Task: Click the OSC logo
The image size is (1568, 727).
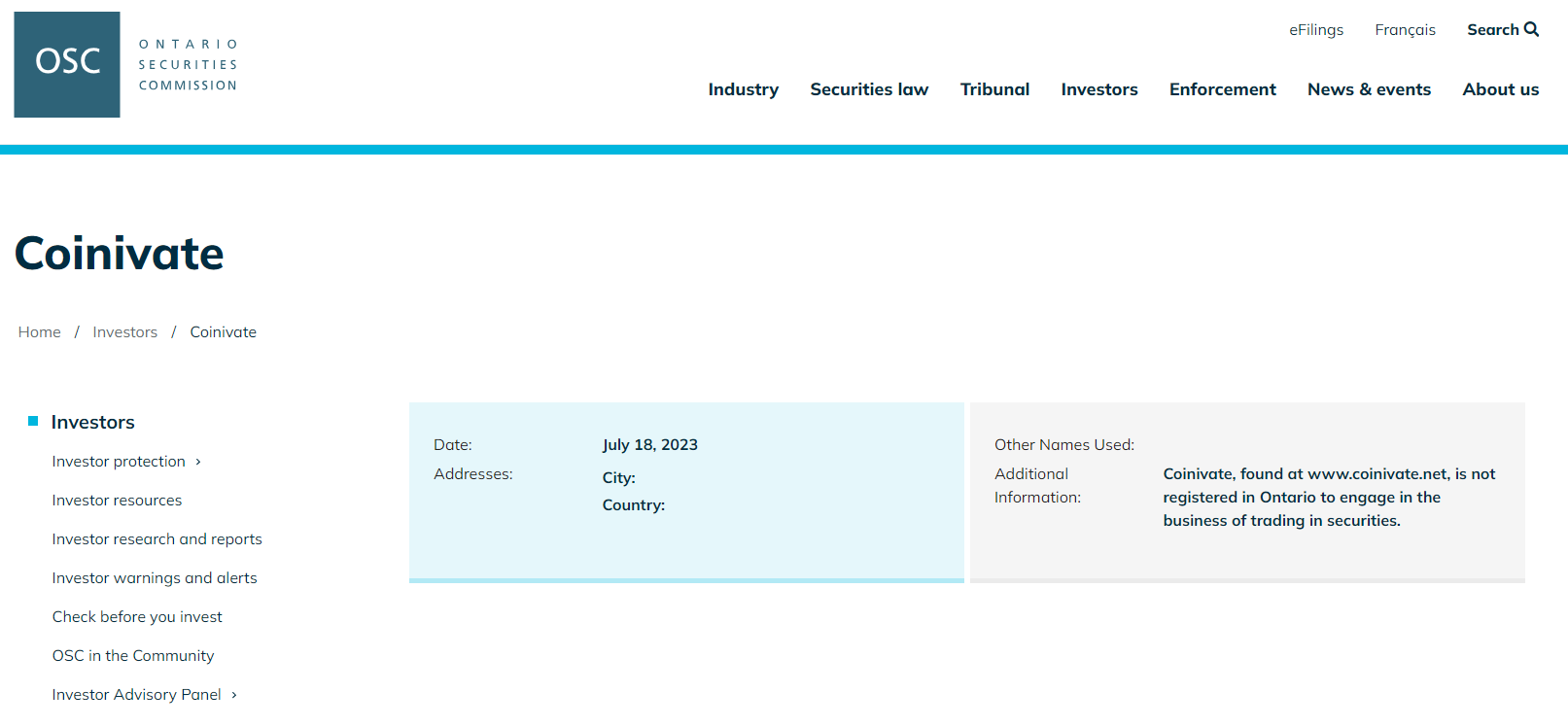Action: point(67,64)
